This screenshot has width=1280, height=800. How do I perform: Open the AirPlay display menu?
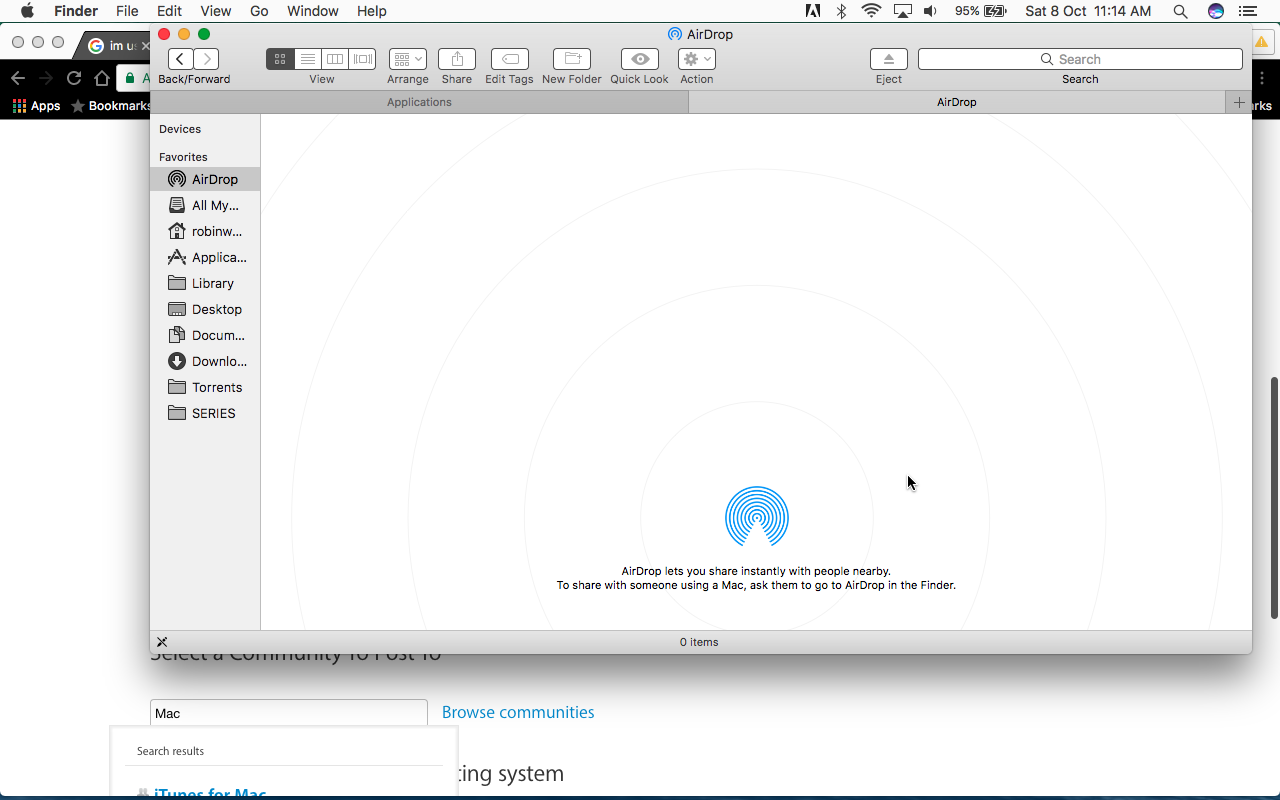(903, 11)
